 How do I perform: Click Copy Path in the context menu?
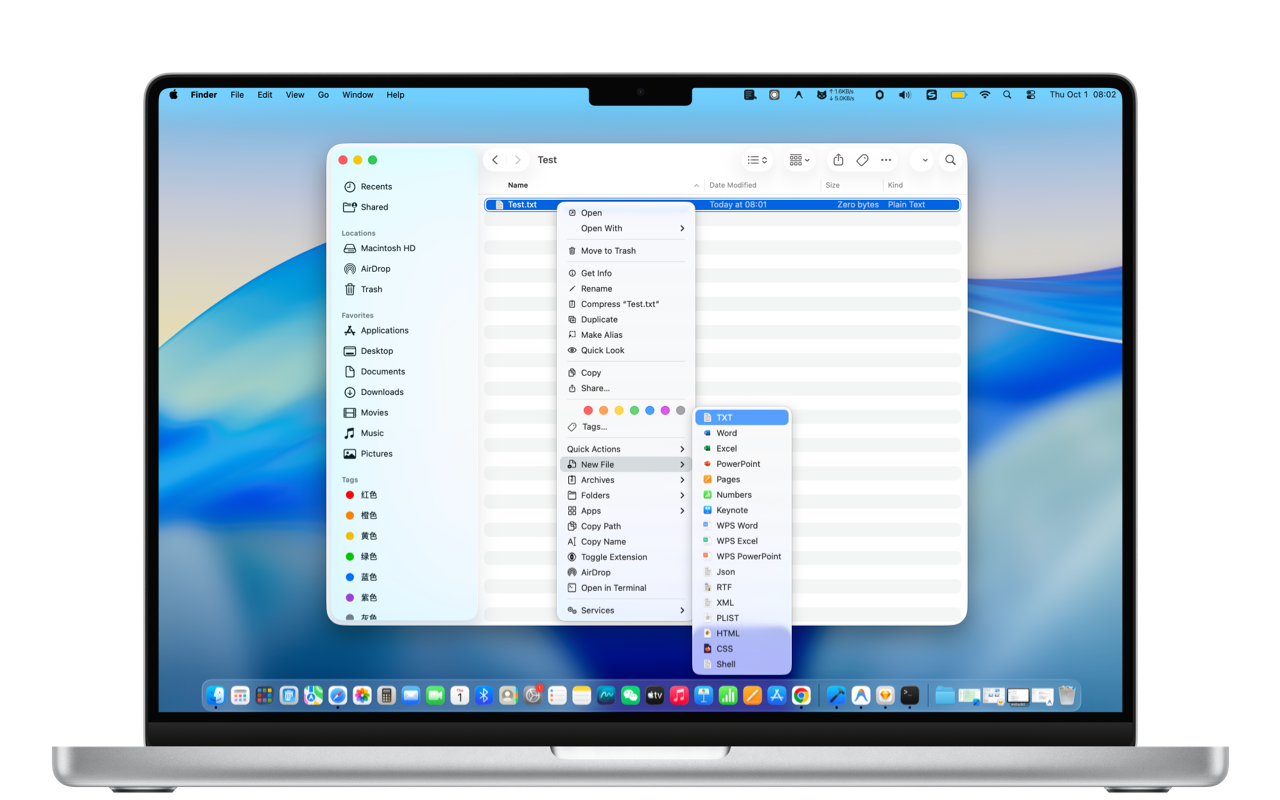(626, 526)
